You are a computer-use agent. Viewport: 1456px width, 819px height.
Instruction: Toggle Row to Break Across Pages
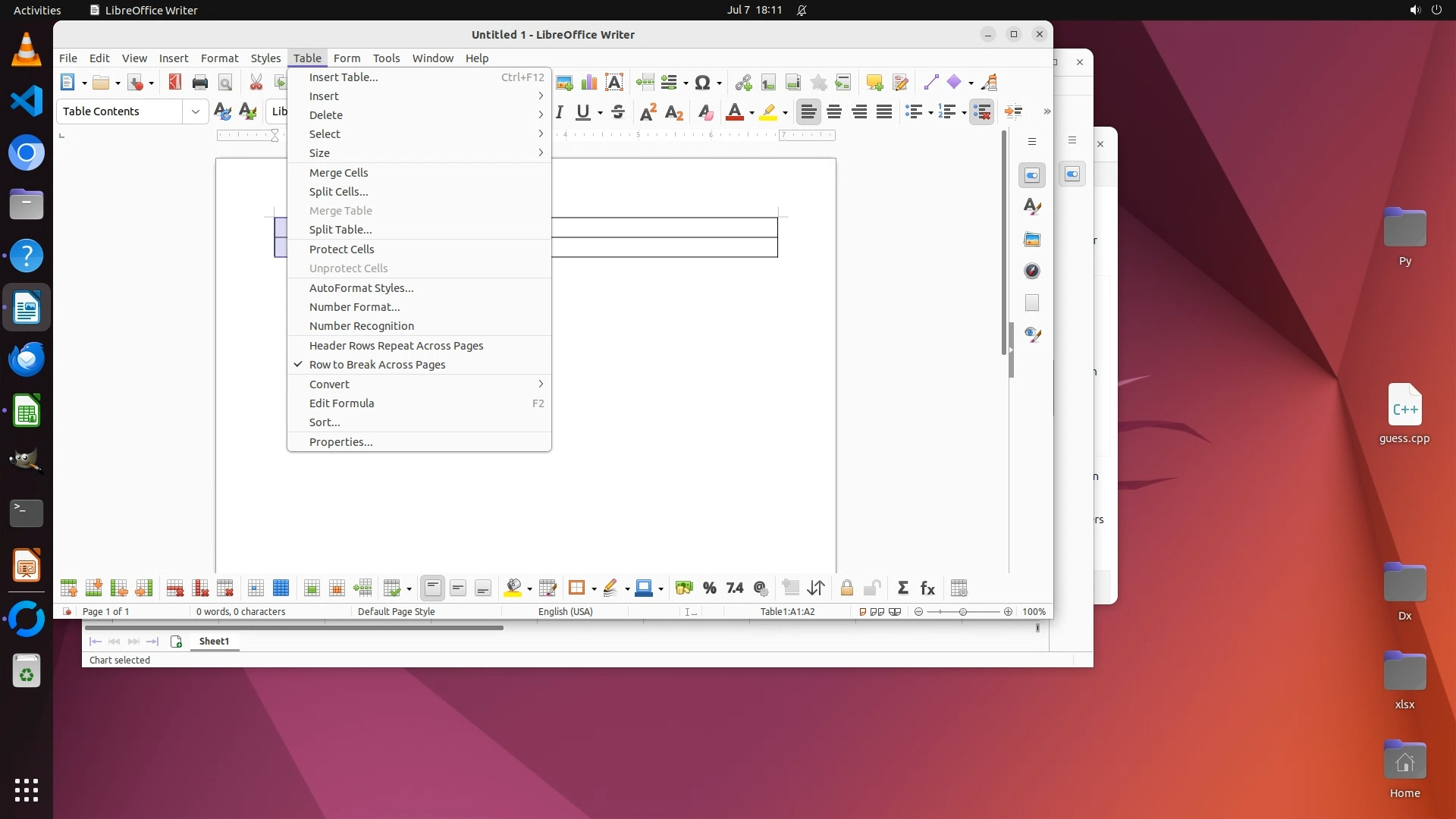click(377, 365)
